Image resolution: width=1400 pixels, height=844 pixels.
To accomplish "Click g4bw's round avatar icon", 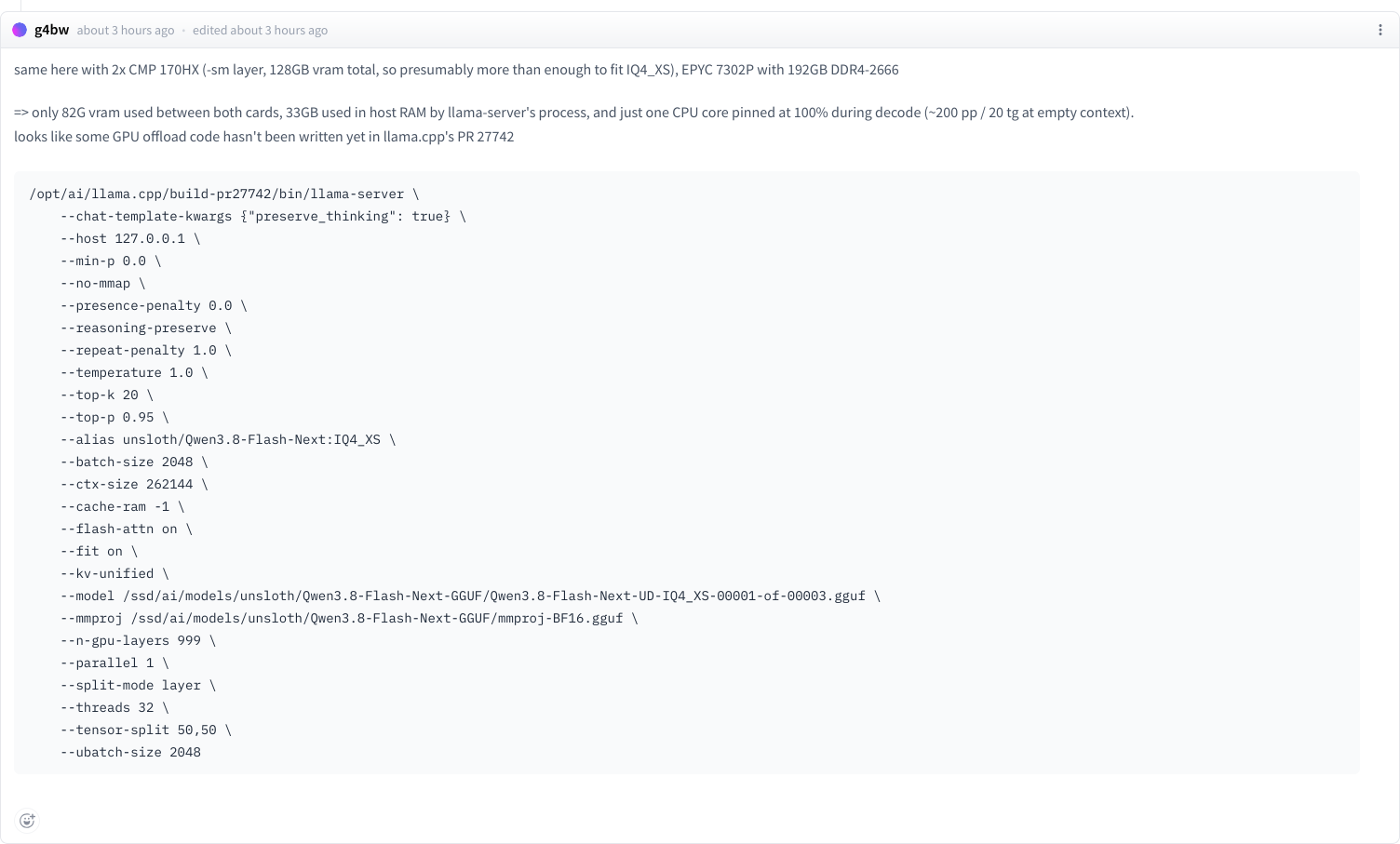I will pyautogui.click(x=20, y=30).
